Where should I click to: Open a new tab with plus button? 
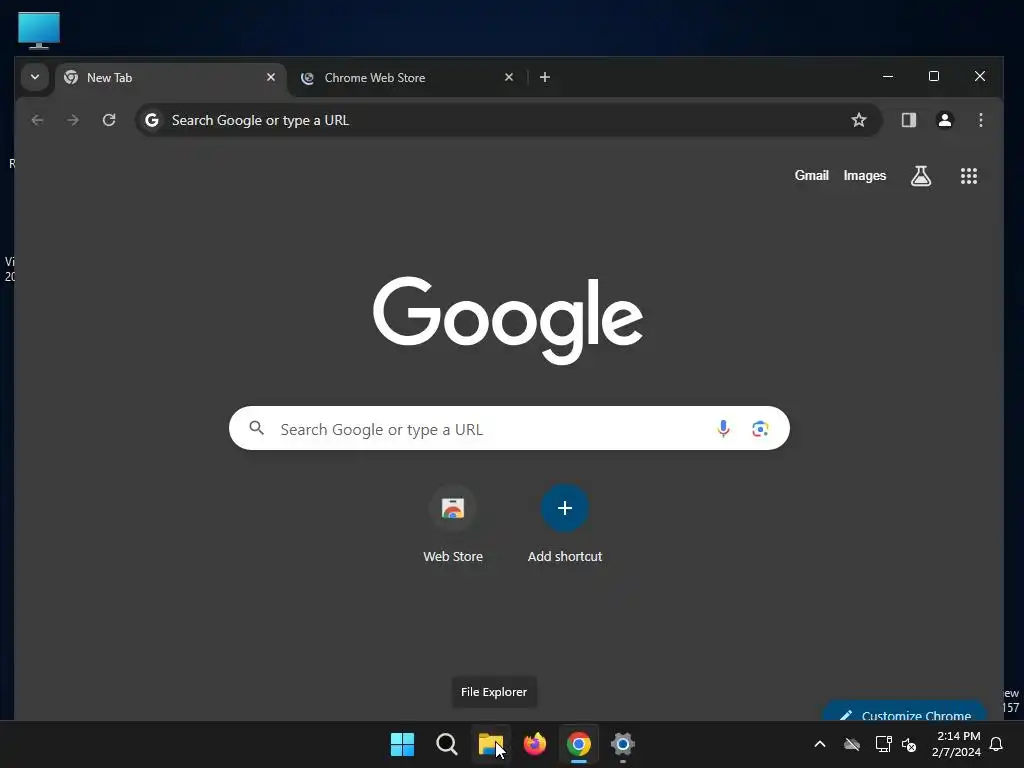tap(545, 77)
